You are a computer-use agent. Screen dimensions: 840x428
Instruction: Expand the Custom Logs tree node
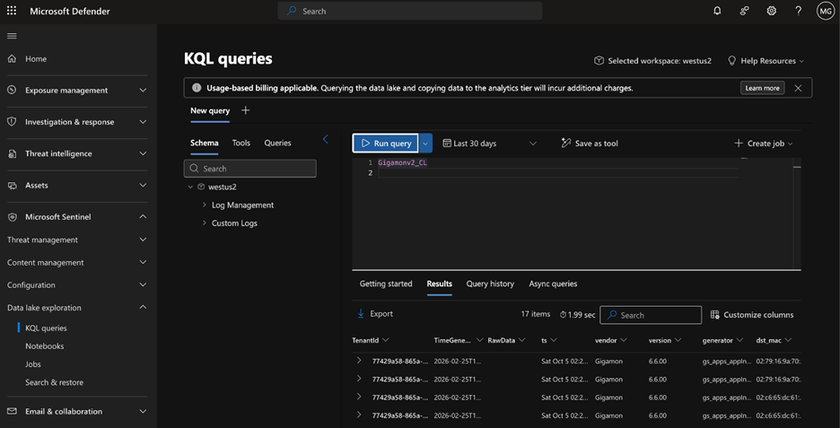[205, 223]
